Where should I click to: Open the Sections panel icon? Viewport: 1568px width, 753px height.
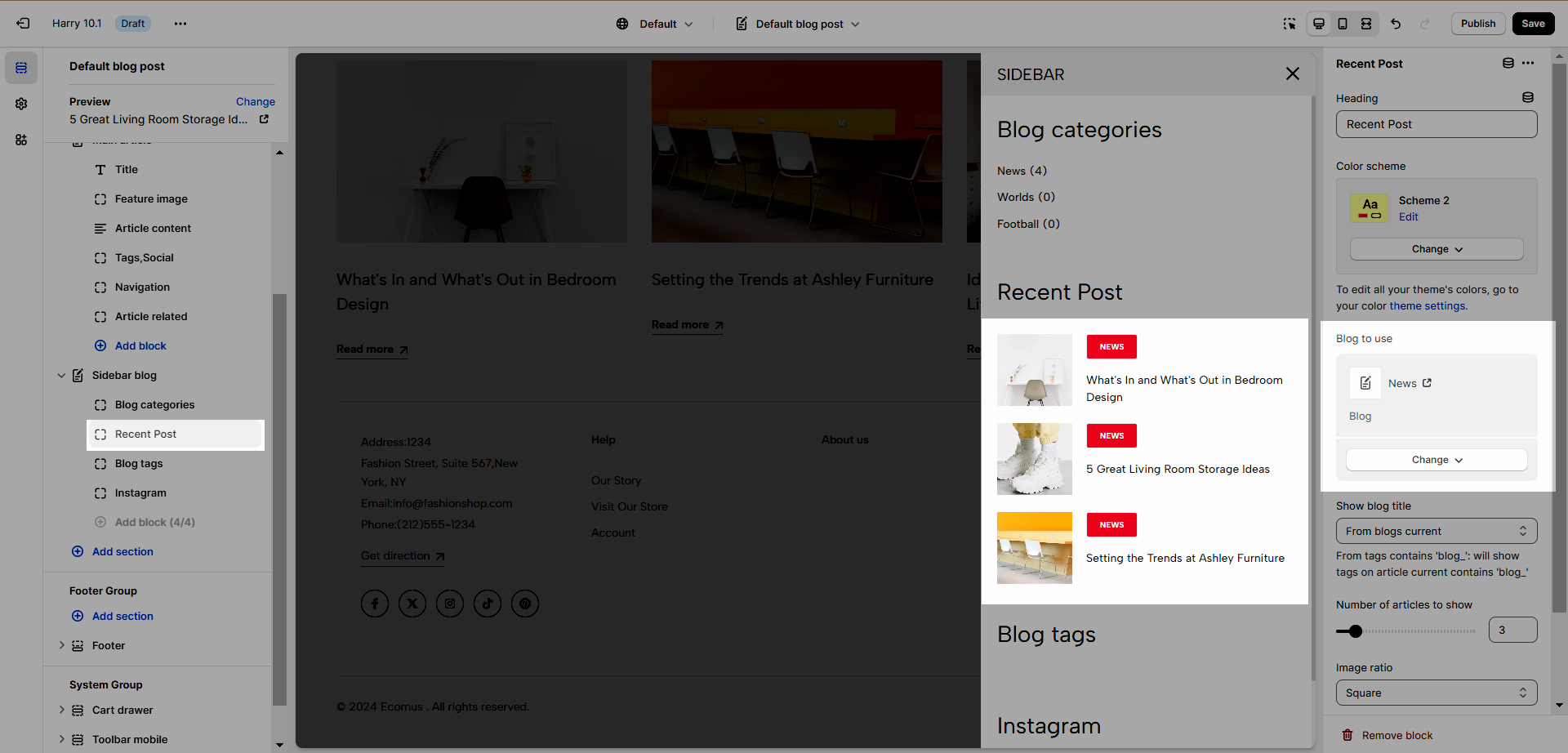pyautogui.click(x=21, y=68)
